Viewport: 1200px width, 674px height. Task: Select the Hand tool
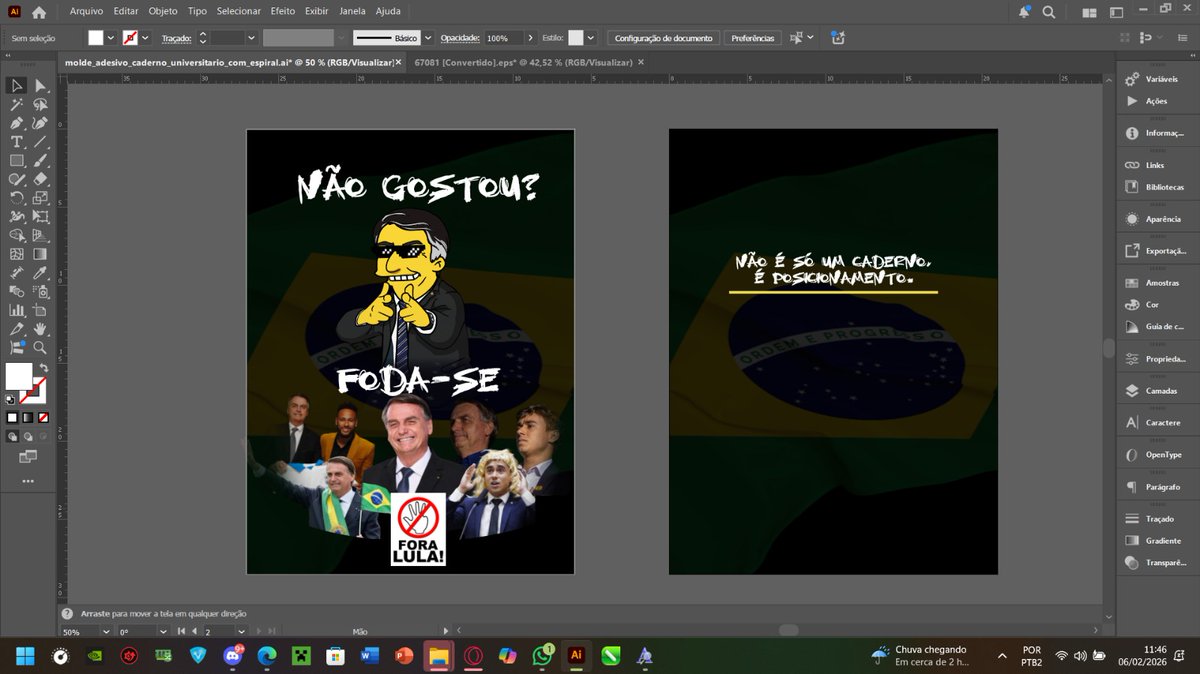[40, 329]
